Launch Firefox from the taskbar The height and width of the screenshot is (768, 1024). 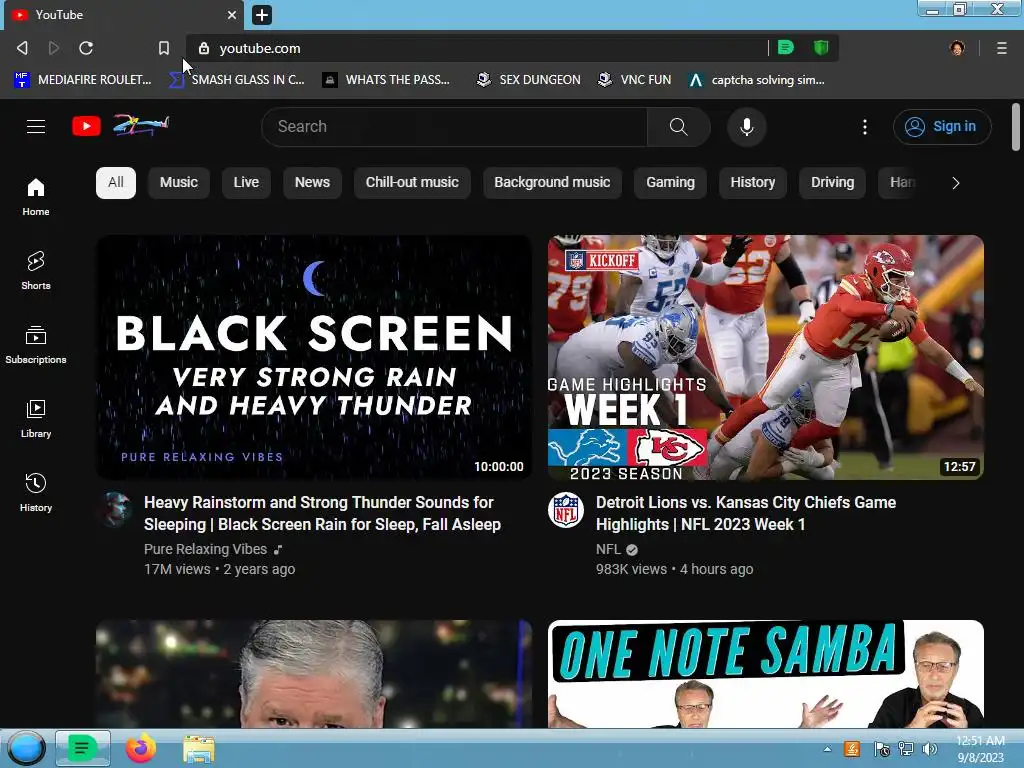click(140, 748)
